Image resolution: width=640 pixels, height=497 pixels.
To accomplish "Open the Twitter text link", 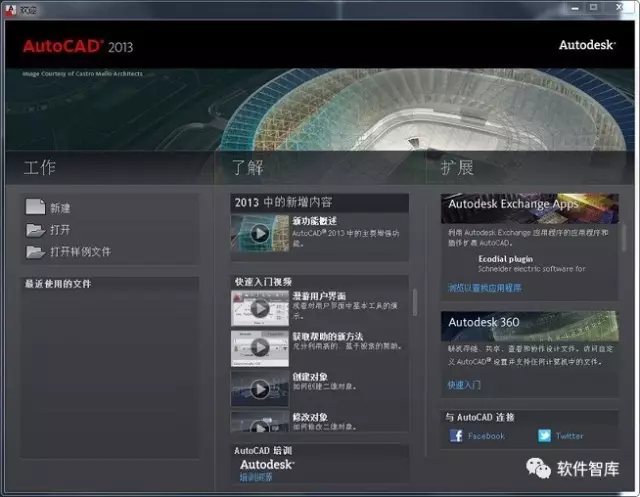I will click(569, 436).
